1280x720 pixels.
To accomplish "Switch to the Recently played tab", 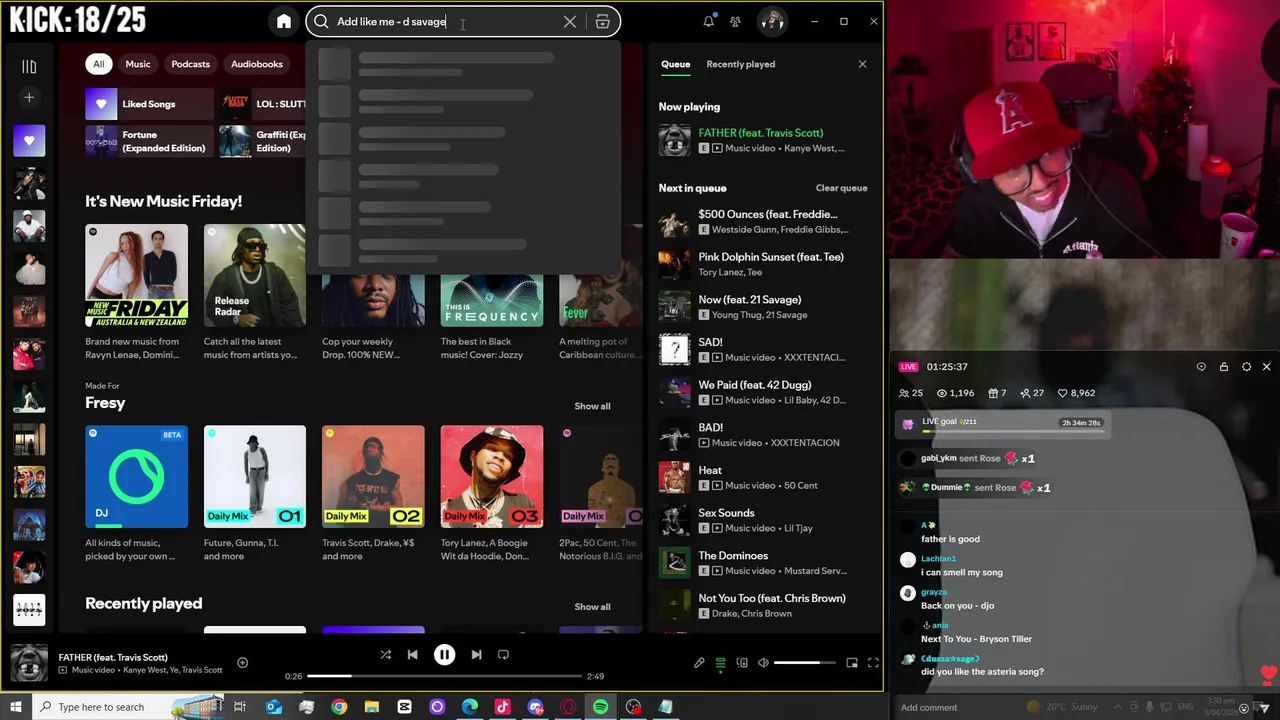I will click(x=740, y=64).
